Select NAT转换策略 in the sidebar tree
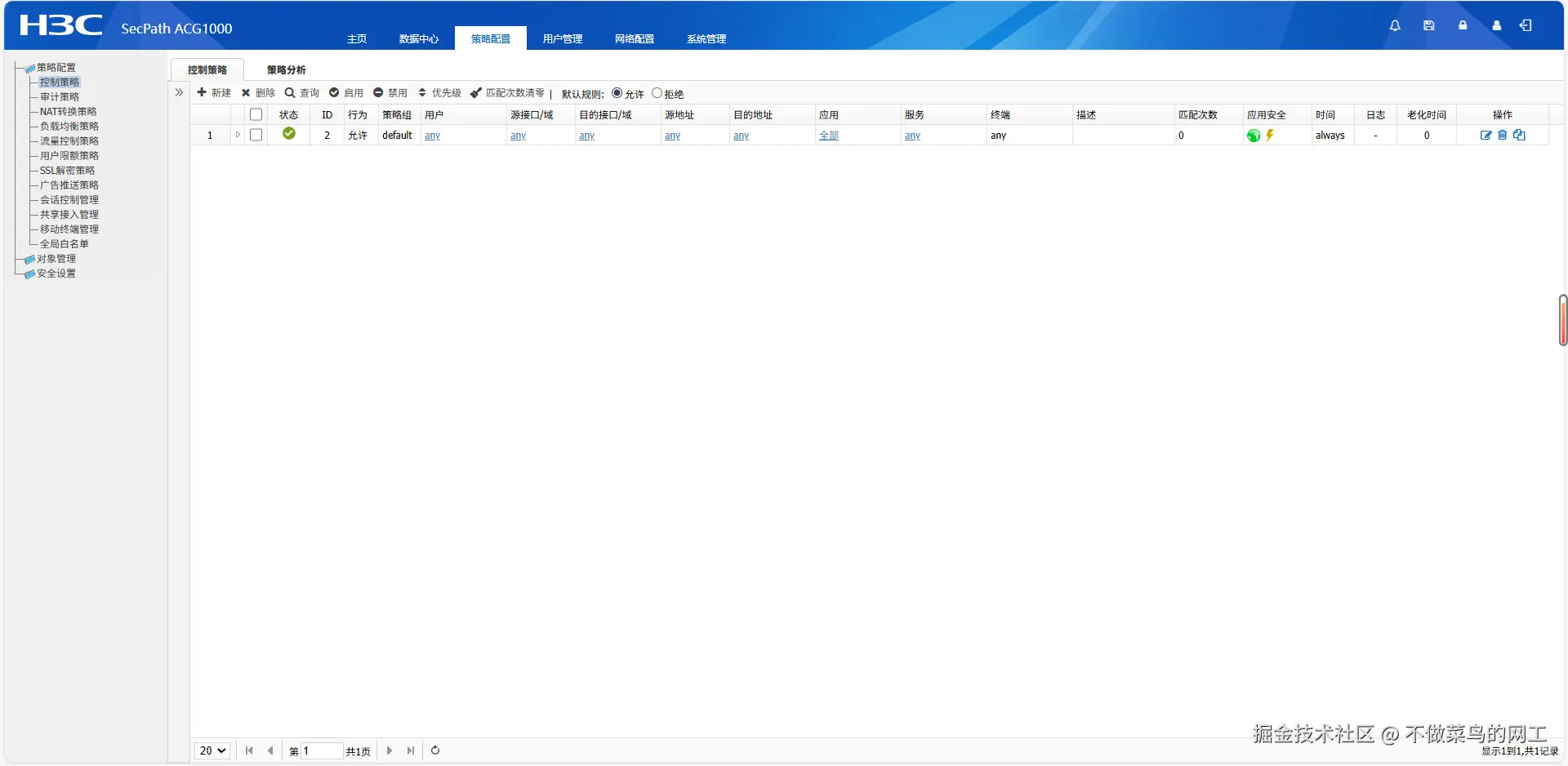 pyautogui.click(x=69, y=112)
